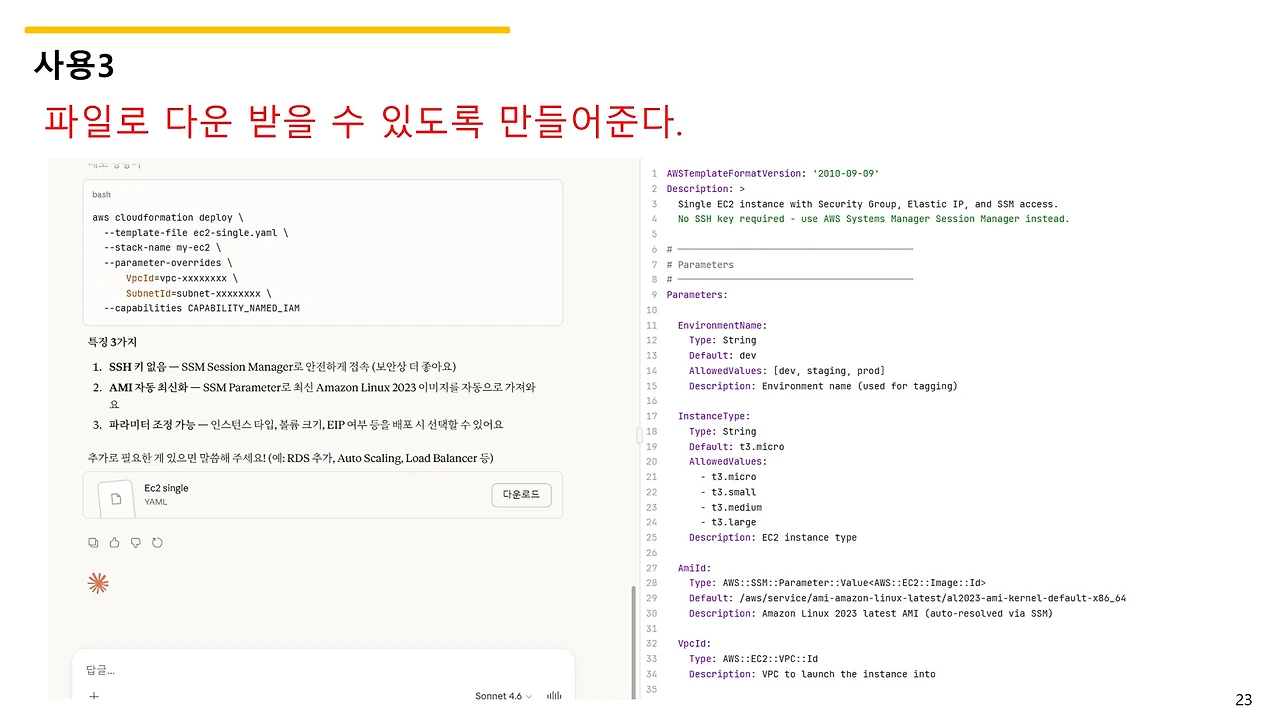Copy the Claude response using the copy icon
Image resolution: width=1280 pixels, height=720 pixels.
click(x=93, y=542)
